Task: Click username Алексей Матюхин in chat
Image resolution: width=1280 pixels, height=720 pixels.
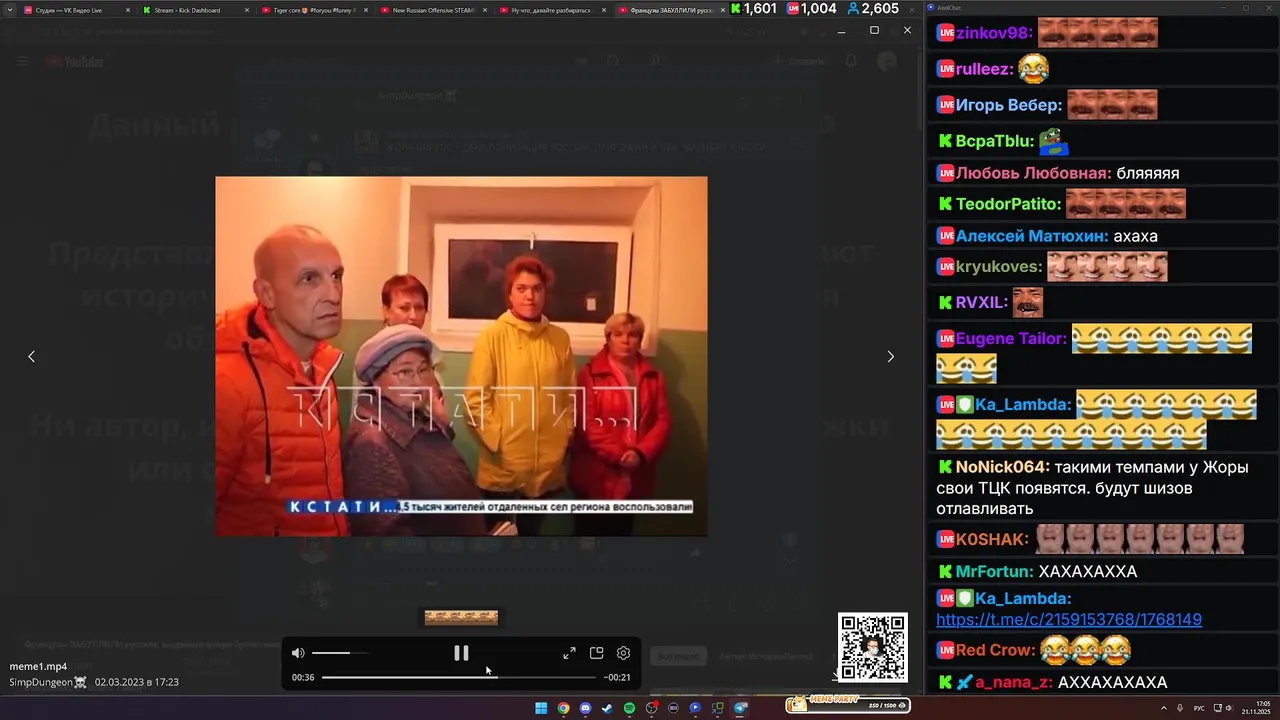Action: (x=1030, y=237)
